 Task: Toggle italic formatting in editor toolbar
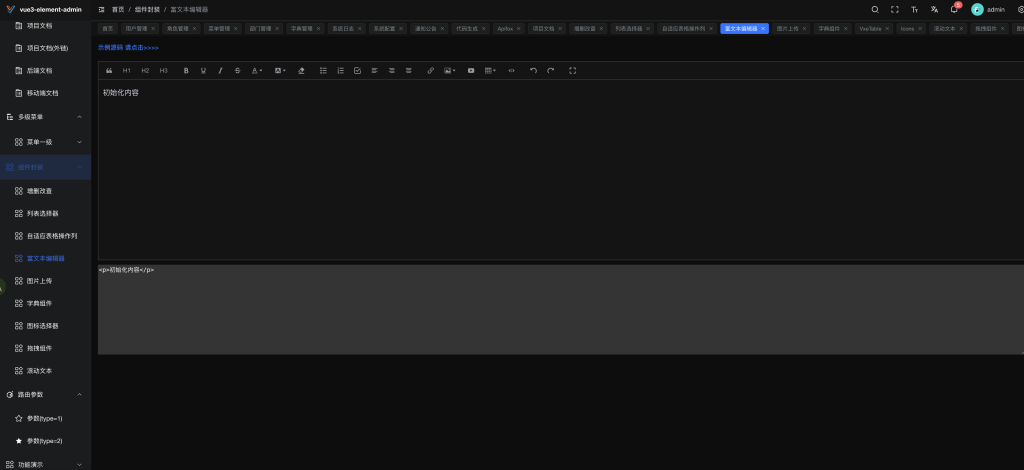tap(220, 70)
